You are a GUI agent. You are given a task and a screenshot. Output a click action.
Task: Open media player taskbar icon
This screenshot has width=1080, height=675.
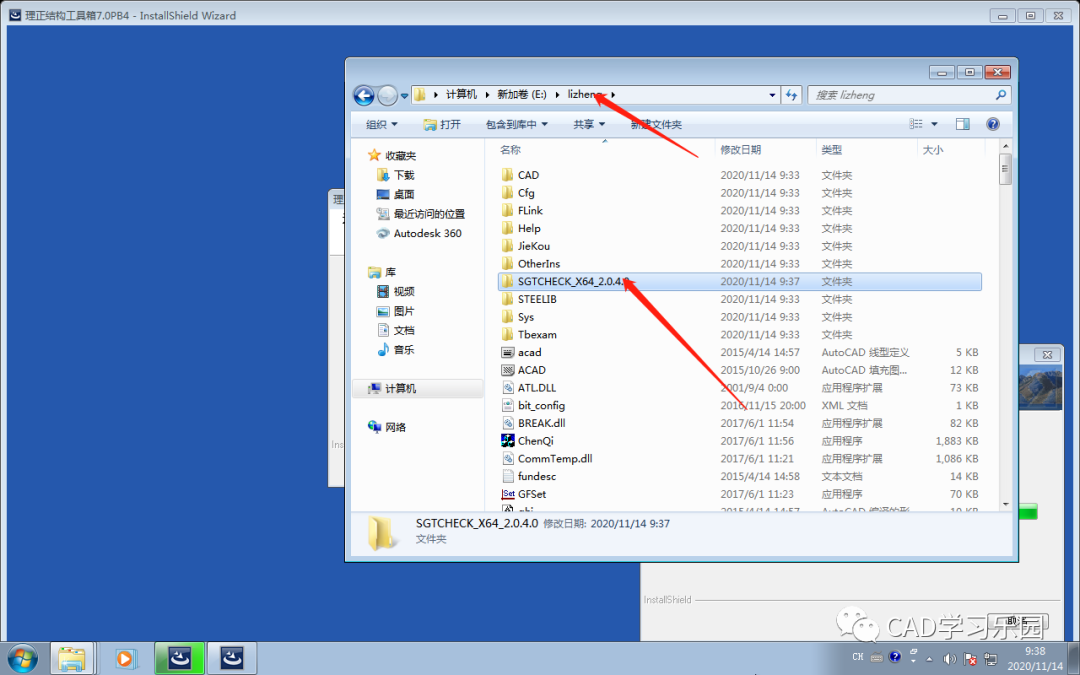(125, 658)
